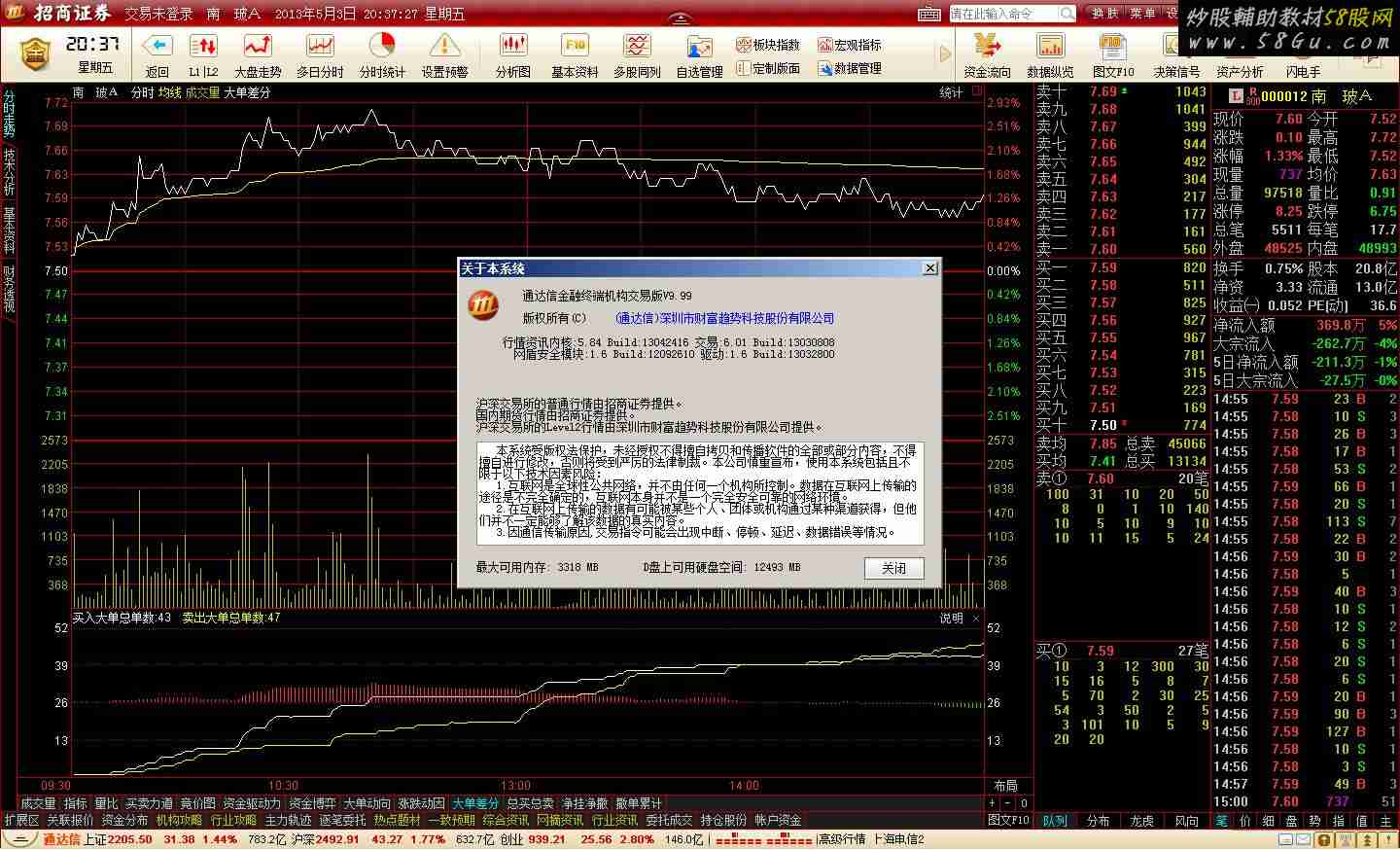This screenshot has width=1400, height=850.
Task: Select the 分时走势 side tab
Action: [x=9, y=114]
